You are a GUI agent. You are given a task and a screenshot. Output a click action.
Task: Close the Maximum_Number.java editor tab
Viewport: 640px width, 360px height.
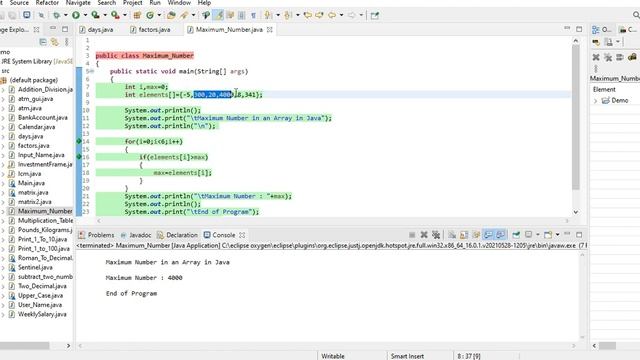270,29
